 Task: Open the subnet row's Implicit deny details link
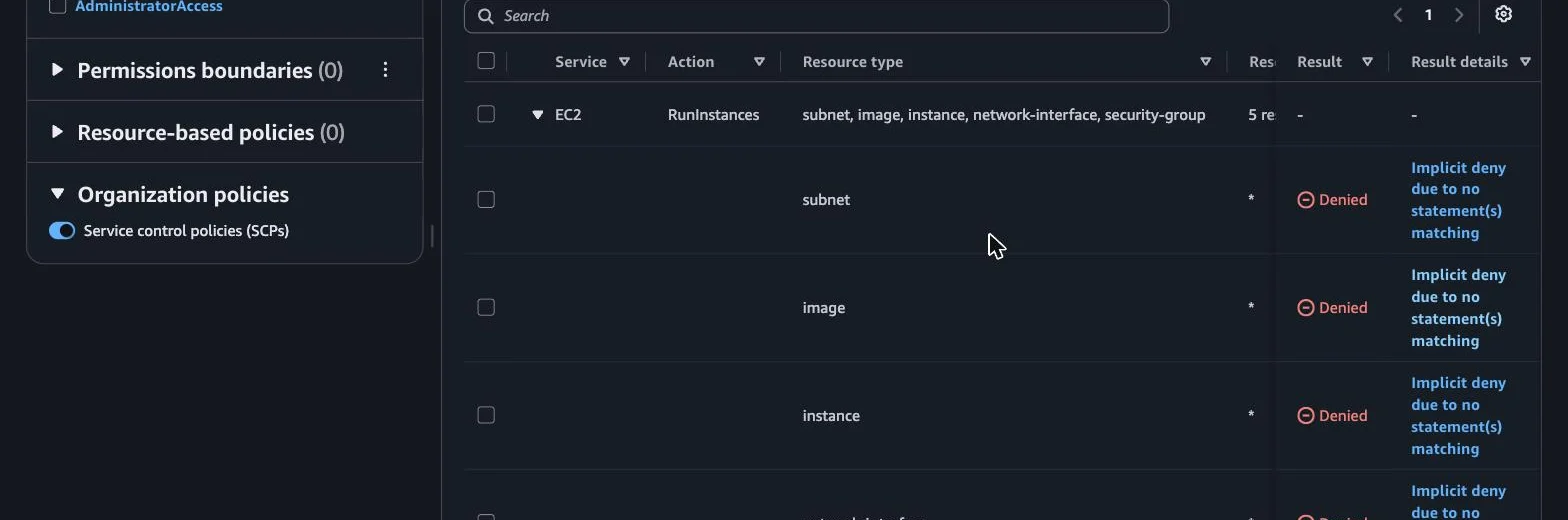tap(1458, 200)
